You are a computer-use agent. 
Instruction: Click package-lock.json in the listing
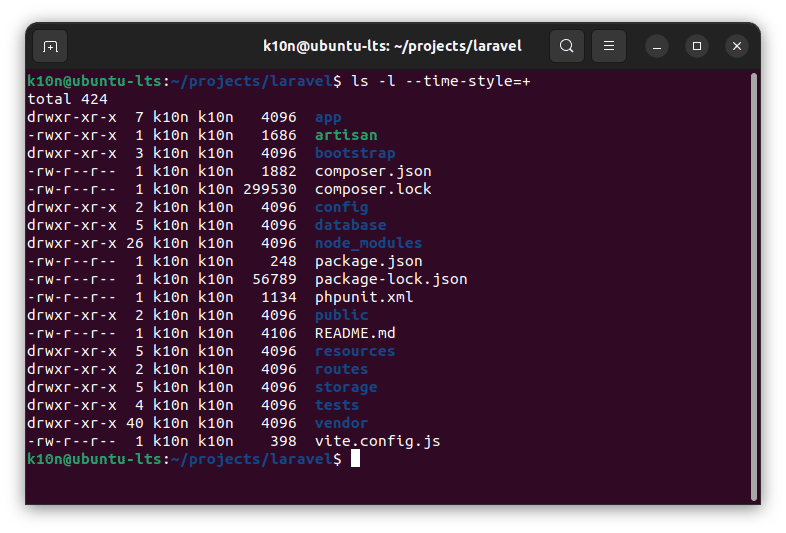(391, 279)
